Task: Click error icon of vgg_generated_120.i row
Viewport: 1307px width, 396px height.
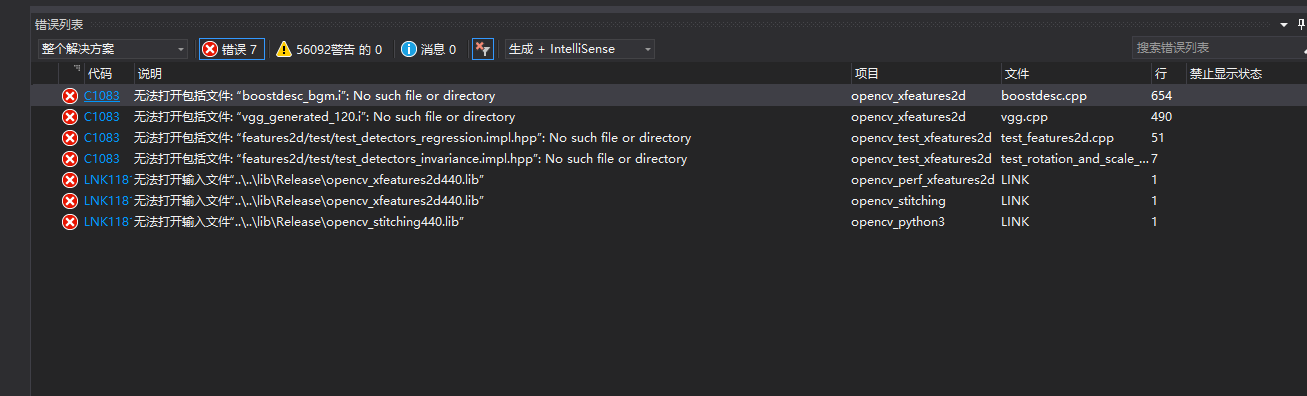Action: pos(70,117)
